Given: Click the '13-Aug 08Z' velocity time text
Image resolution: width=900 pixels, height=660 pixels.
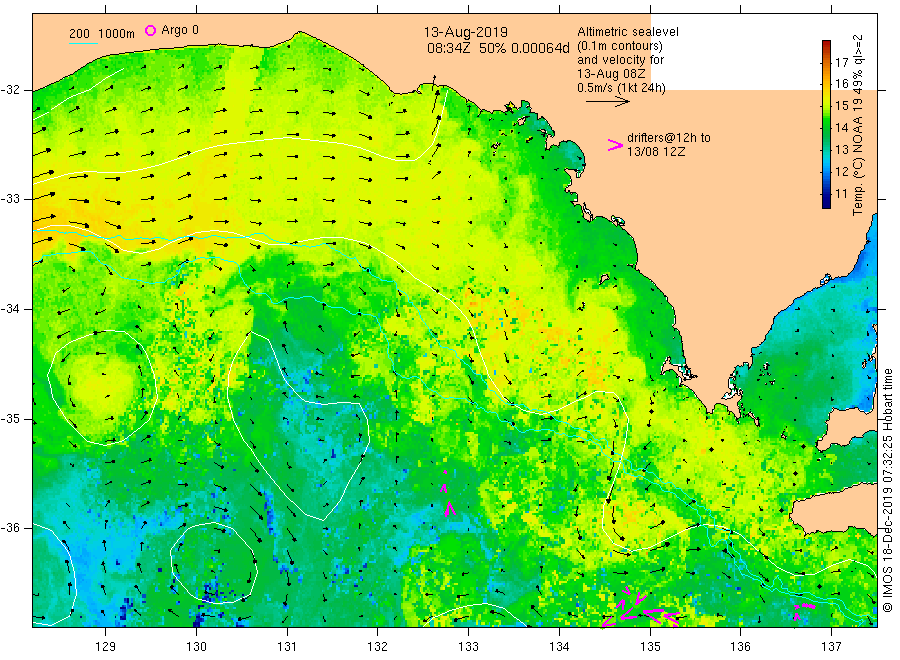Looking at the screenshot, I should pos(611,74).
